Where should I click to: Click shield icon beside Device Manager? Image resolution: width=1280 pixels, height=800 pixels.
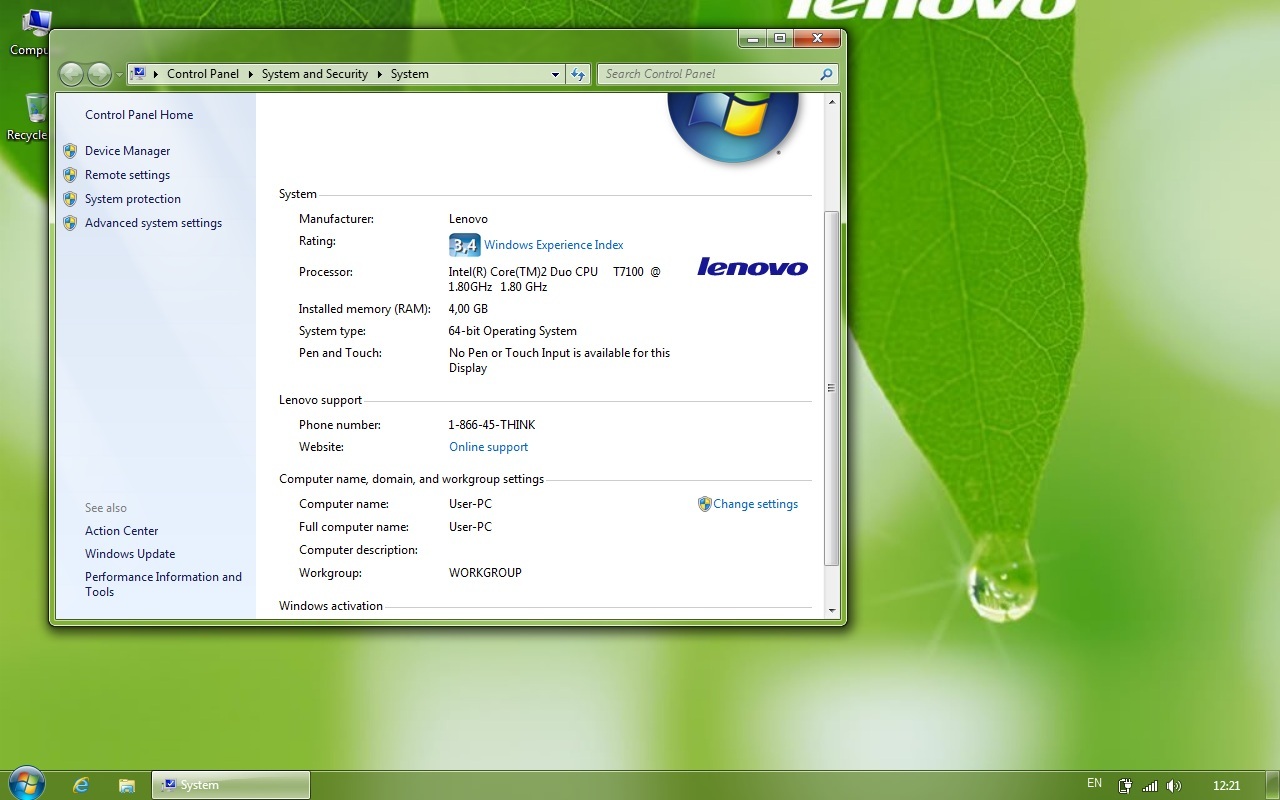point(70,151)
